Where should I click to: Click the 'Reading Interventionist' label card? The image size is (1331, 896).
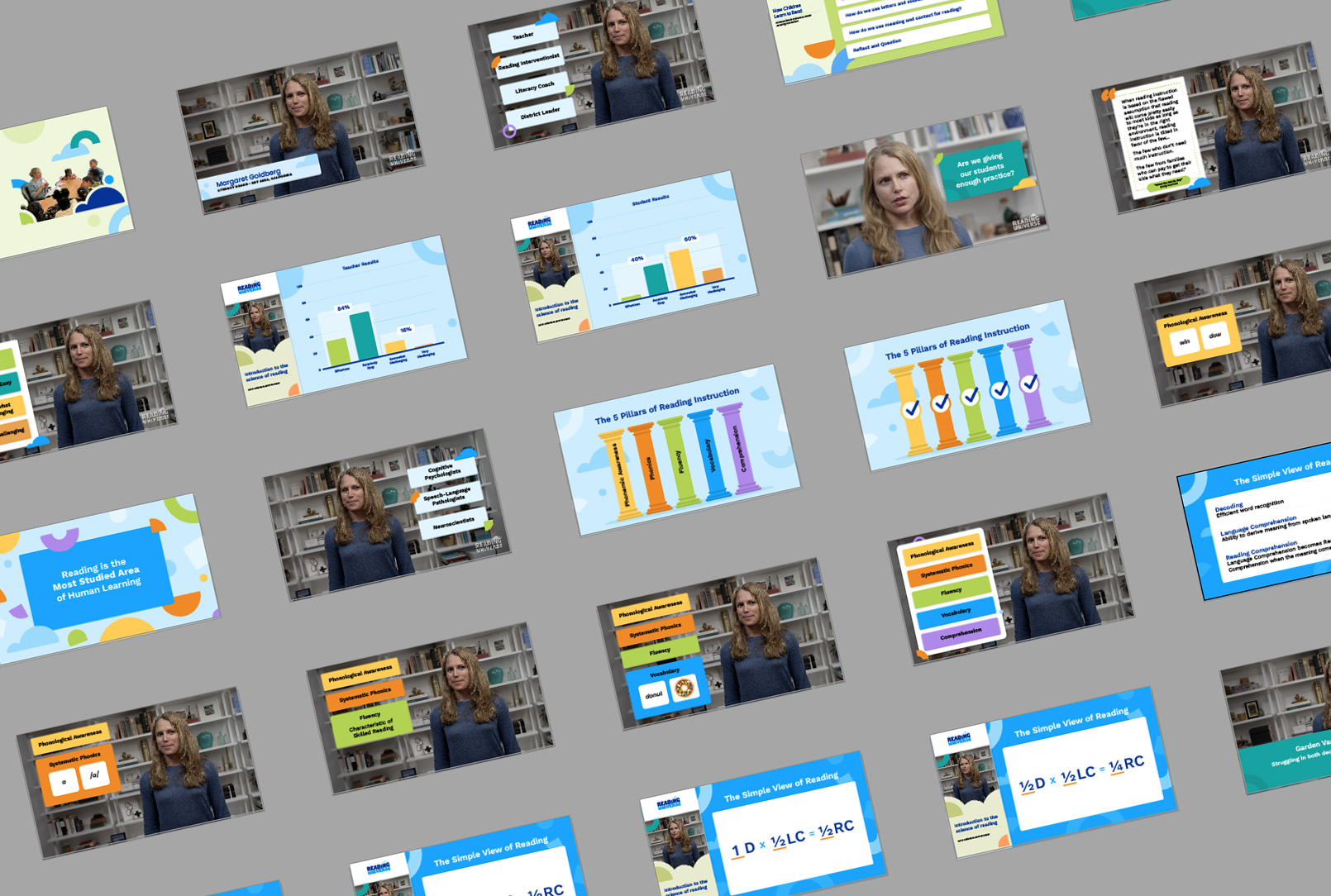click(529, 61)
